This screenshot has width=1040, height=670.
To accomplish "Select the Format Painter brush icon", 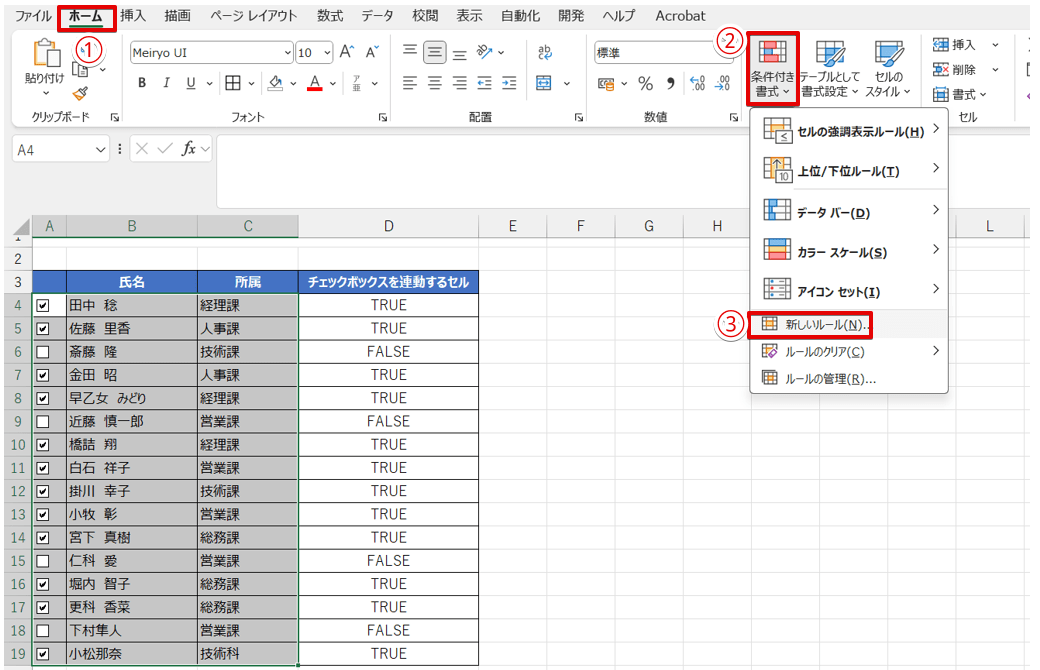I will click(x=81, y=94).
